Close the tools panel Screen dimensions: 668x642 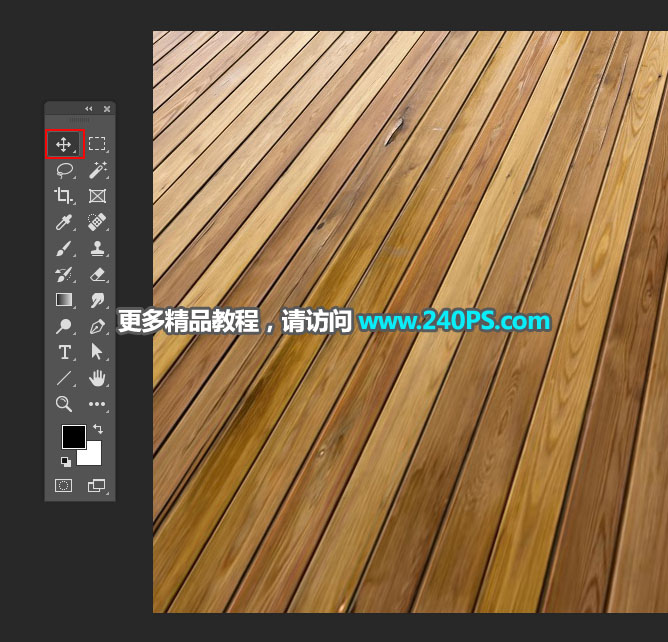107,109
